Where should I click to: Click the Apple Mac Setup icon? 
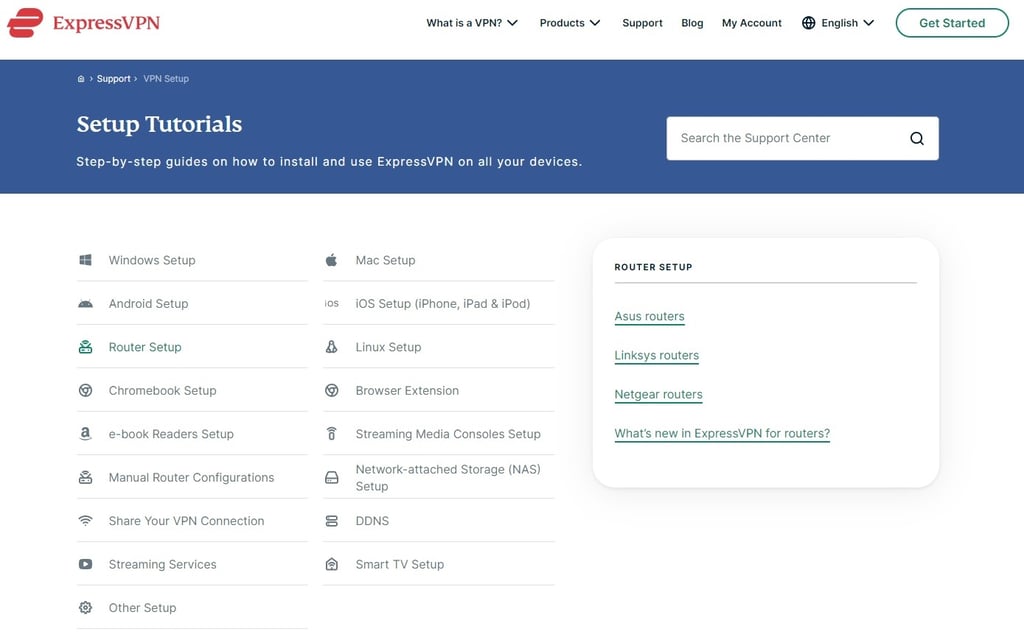click(x=332, y=260)
